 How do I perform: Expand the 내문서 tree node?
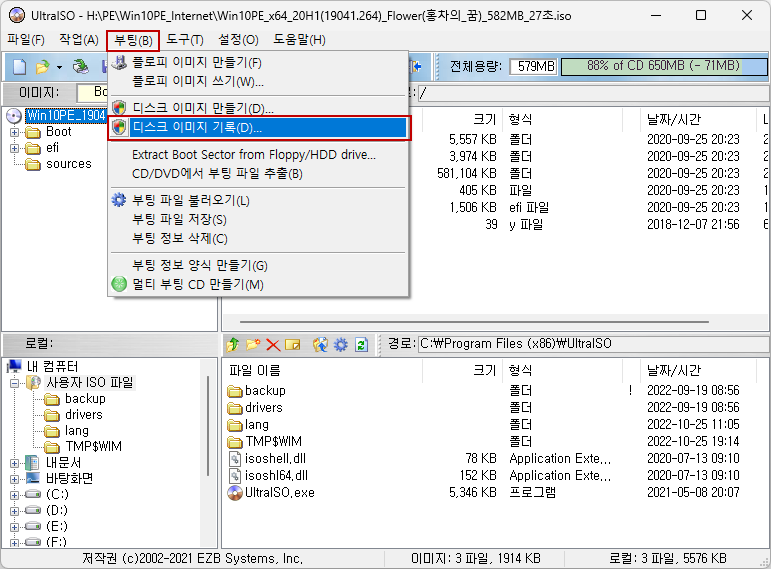[x=14, y=463]
